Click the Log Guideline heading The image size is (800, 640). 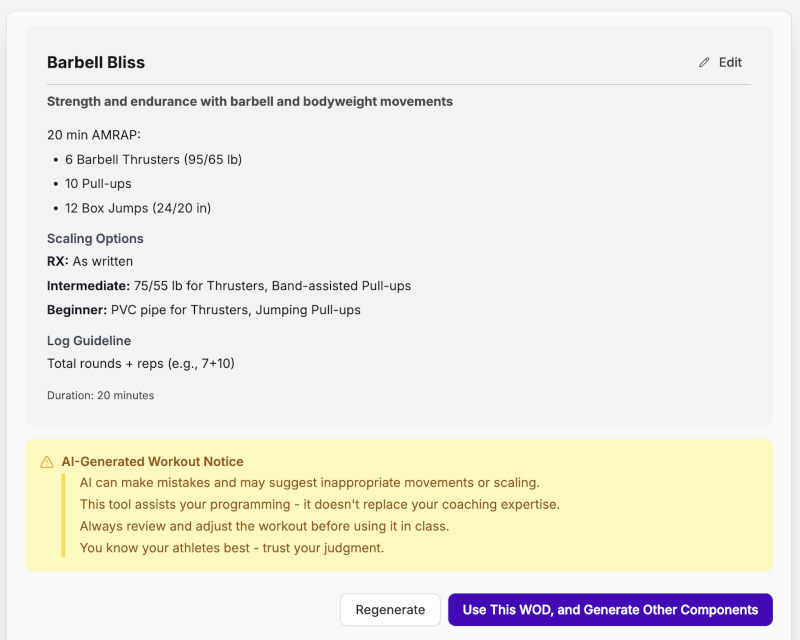click(89, 341)
